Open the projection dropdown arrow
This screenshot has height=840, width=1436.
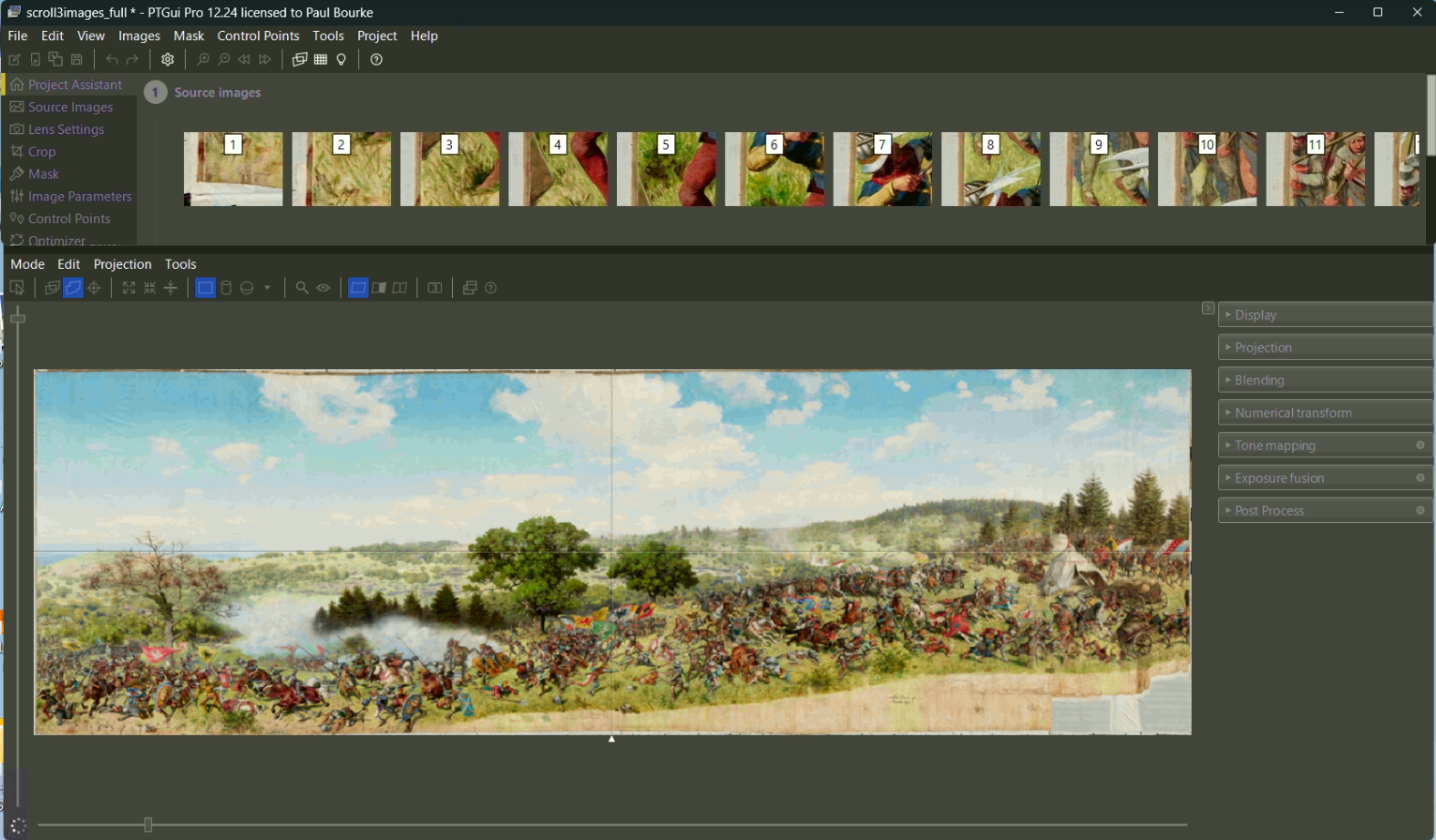267,288
